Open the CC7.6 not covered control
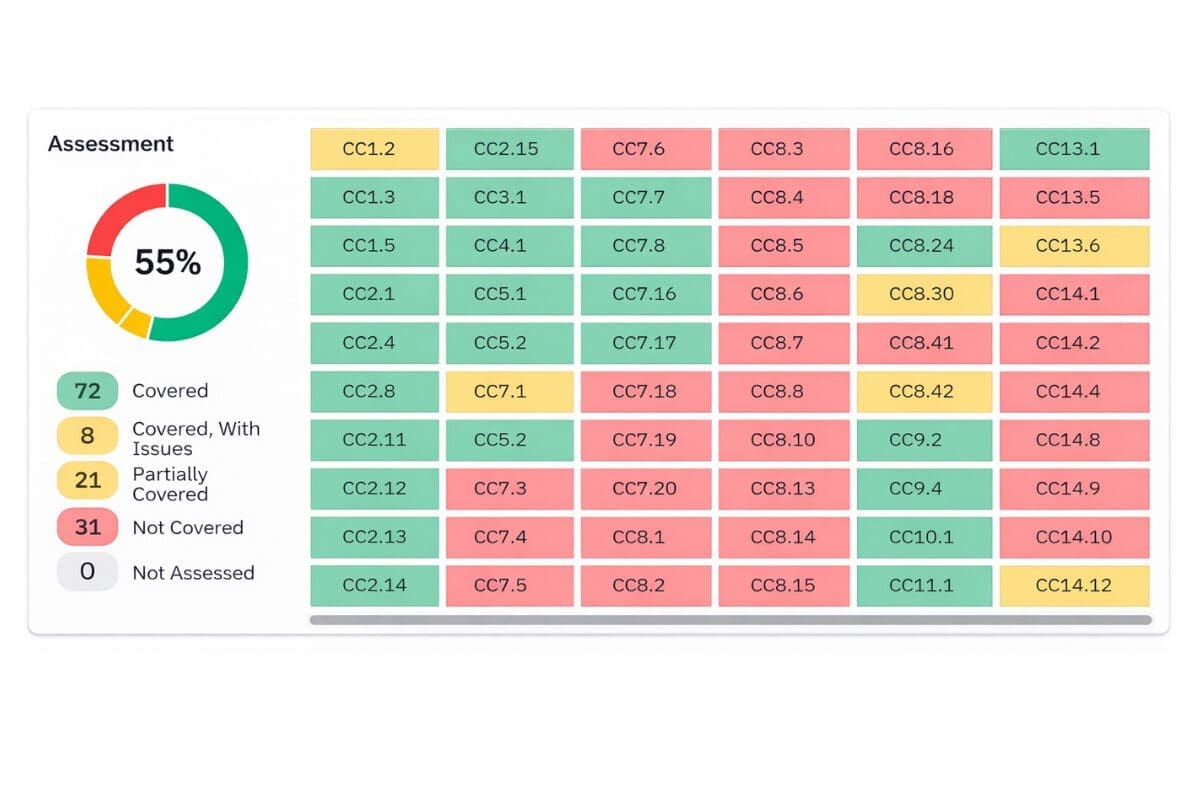Screen dimensions: 1200x800 coord(646,149)
